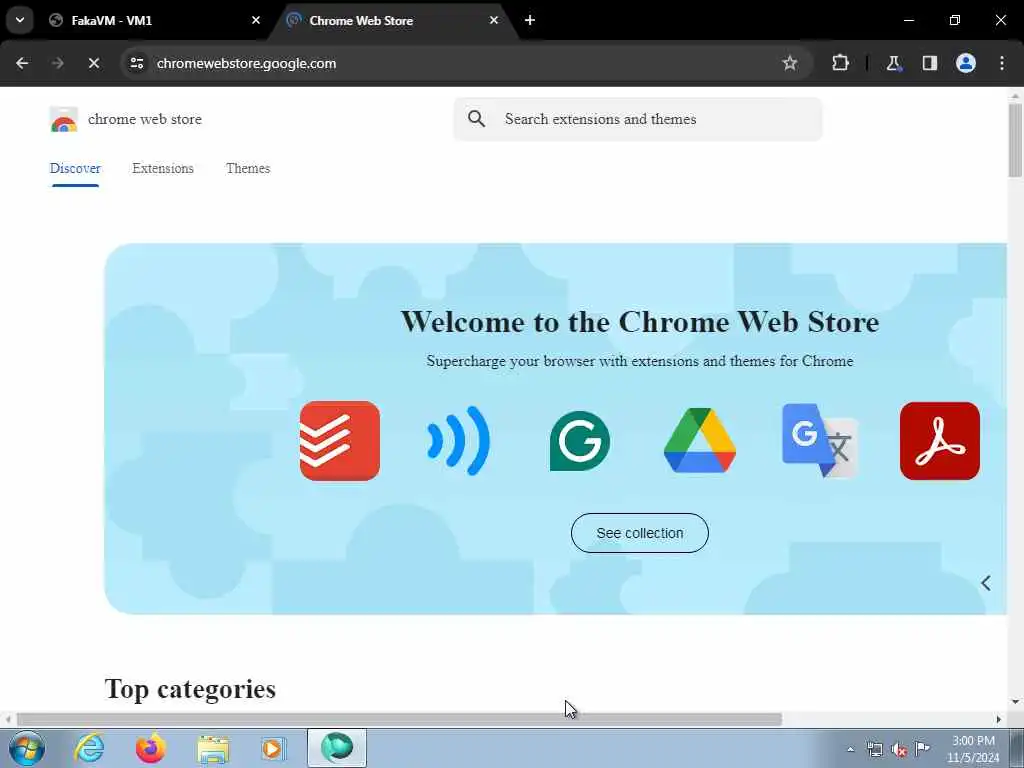This screenshot has width=1024, height=768.
Task: Open the tab search dropdown arrow
Action: 20,20
